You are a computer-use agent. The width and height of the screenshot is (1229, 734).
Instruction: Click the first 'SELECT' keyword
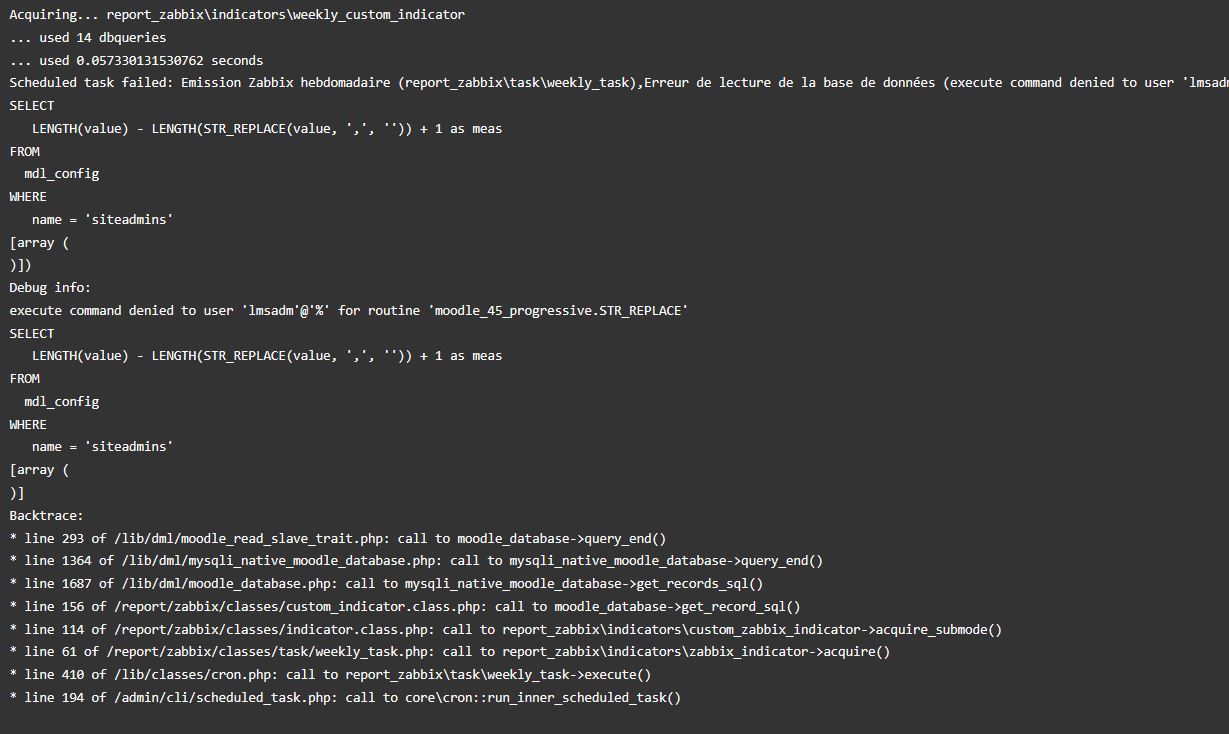coord(32,106)
